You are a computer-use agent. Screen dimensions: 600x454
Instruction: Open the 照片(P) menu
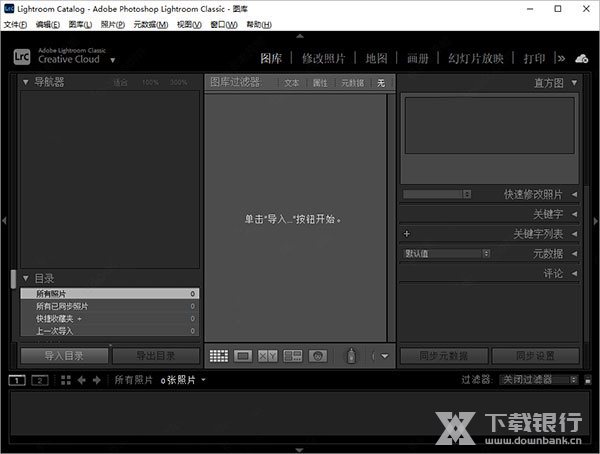113,24
